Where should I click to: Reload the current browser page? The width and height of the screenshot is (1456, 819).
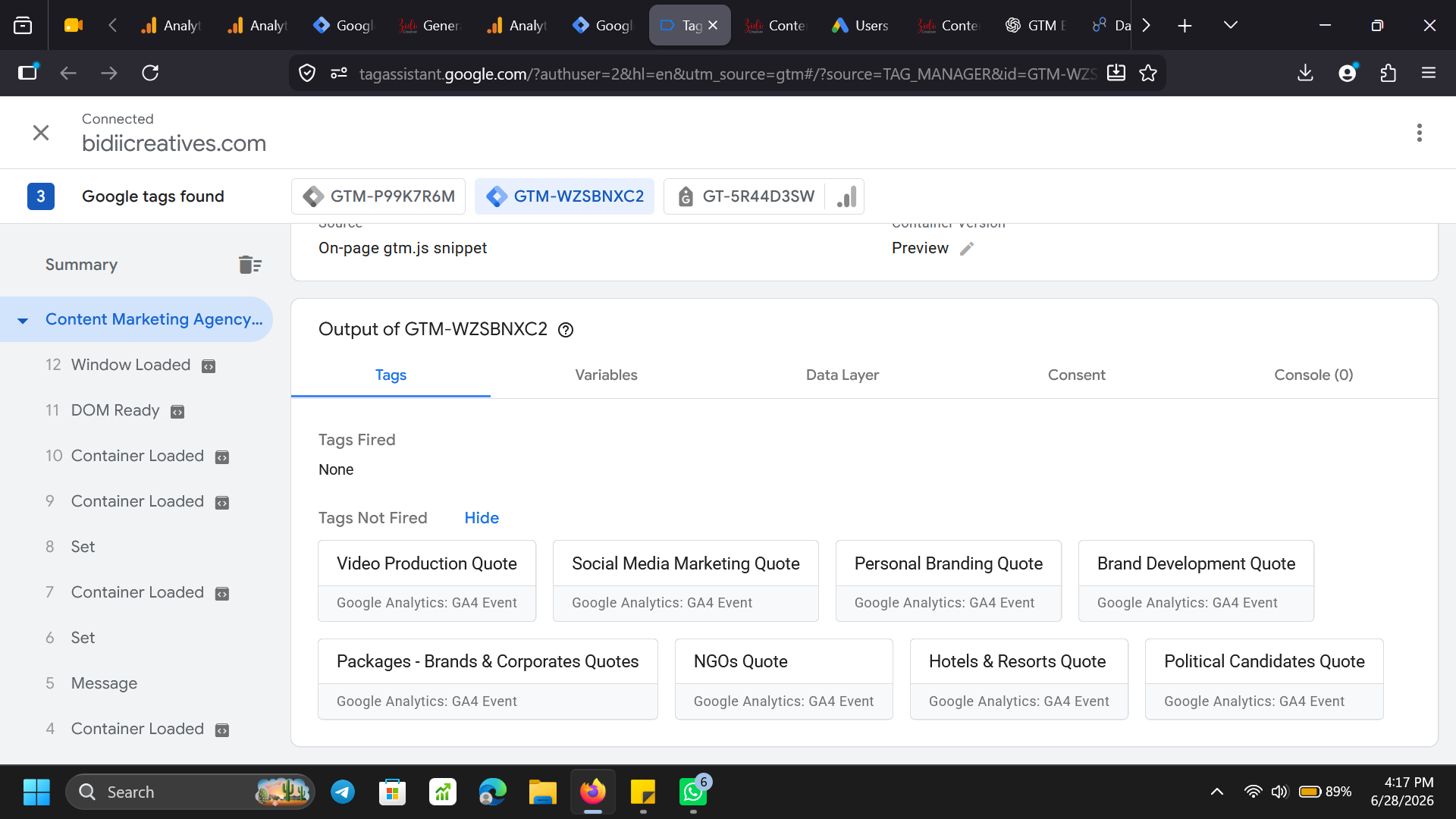click(x=150, y=73)
